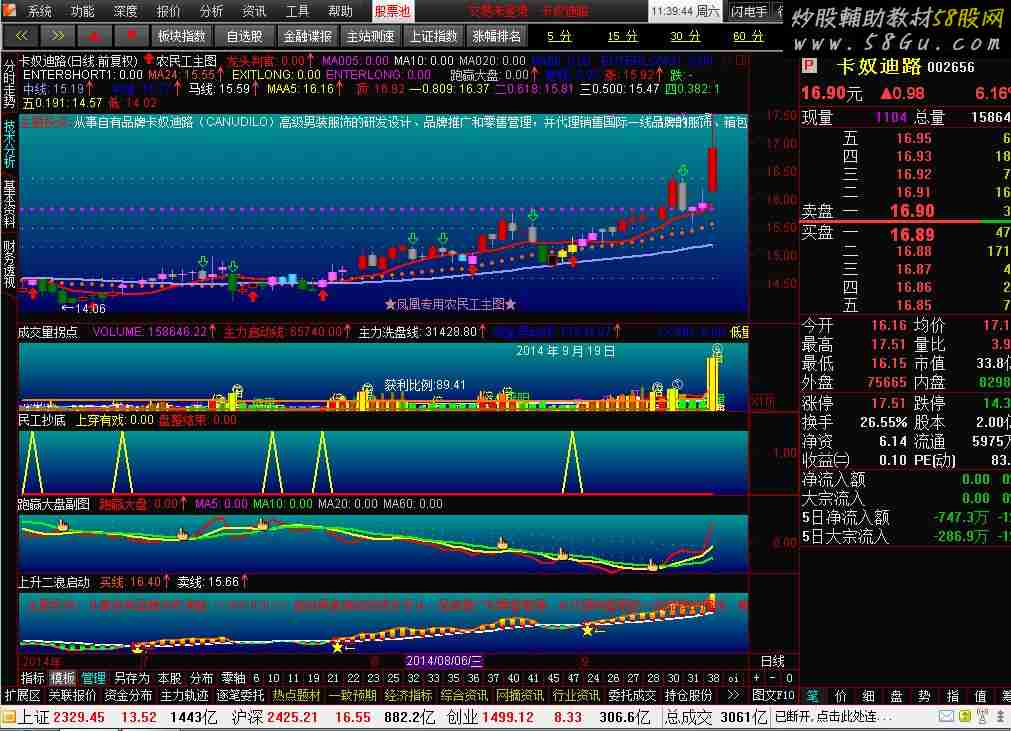Click the 管理 button in bottom bar
This screenshot has height=731, width=1011.
tap(93, 678)
